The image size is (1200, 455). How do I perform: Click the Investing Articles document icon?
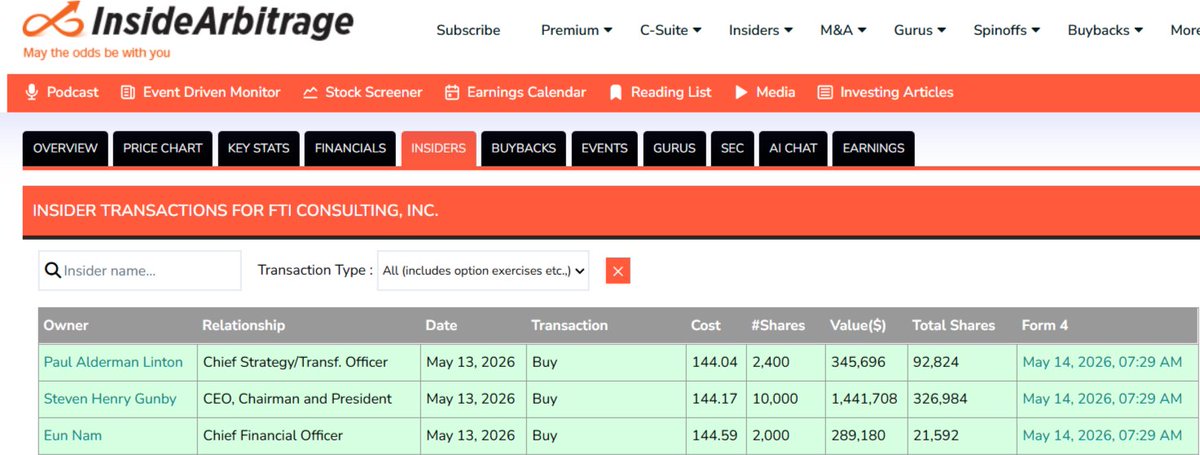pos(825,92)
